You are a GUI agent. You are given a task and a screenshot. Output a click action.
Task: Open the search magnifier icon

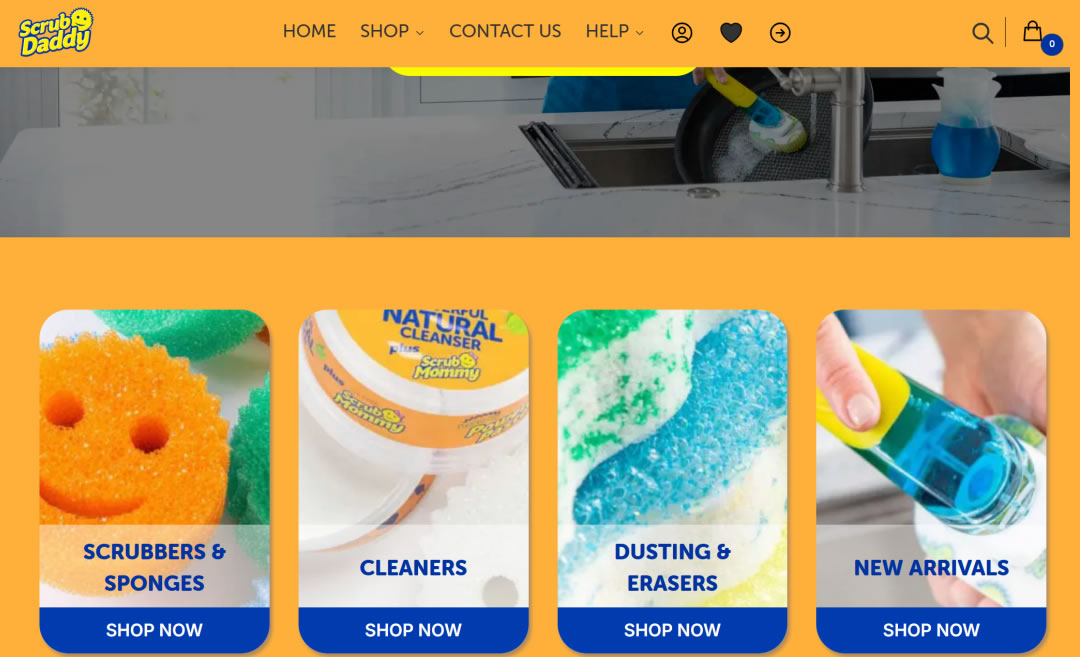point(982,32)
